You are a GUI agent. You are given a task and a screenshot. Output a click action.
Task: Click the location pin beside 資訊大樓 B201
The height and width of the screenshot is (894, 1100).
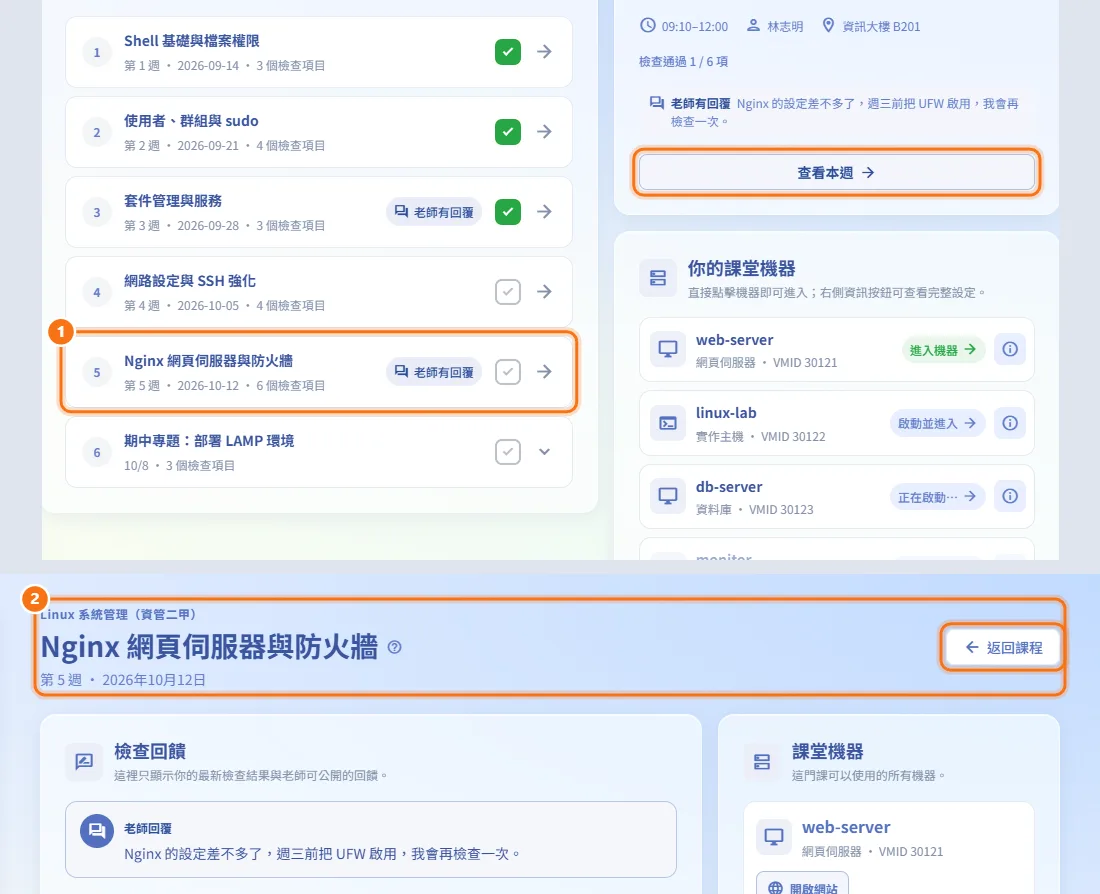[x=829, y=26]
